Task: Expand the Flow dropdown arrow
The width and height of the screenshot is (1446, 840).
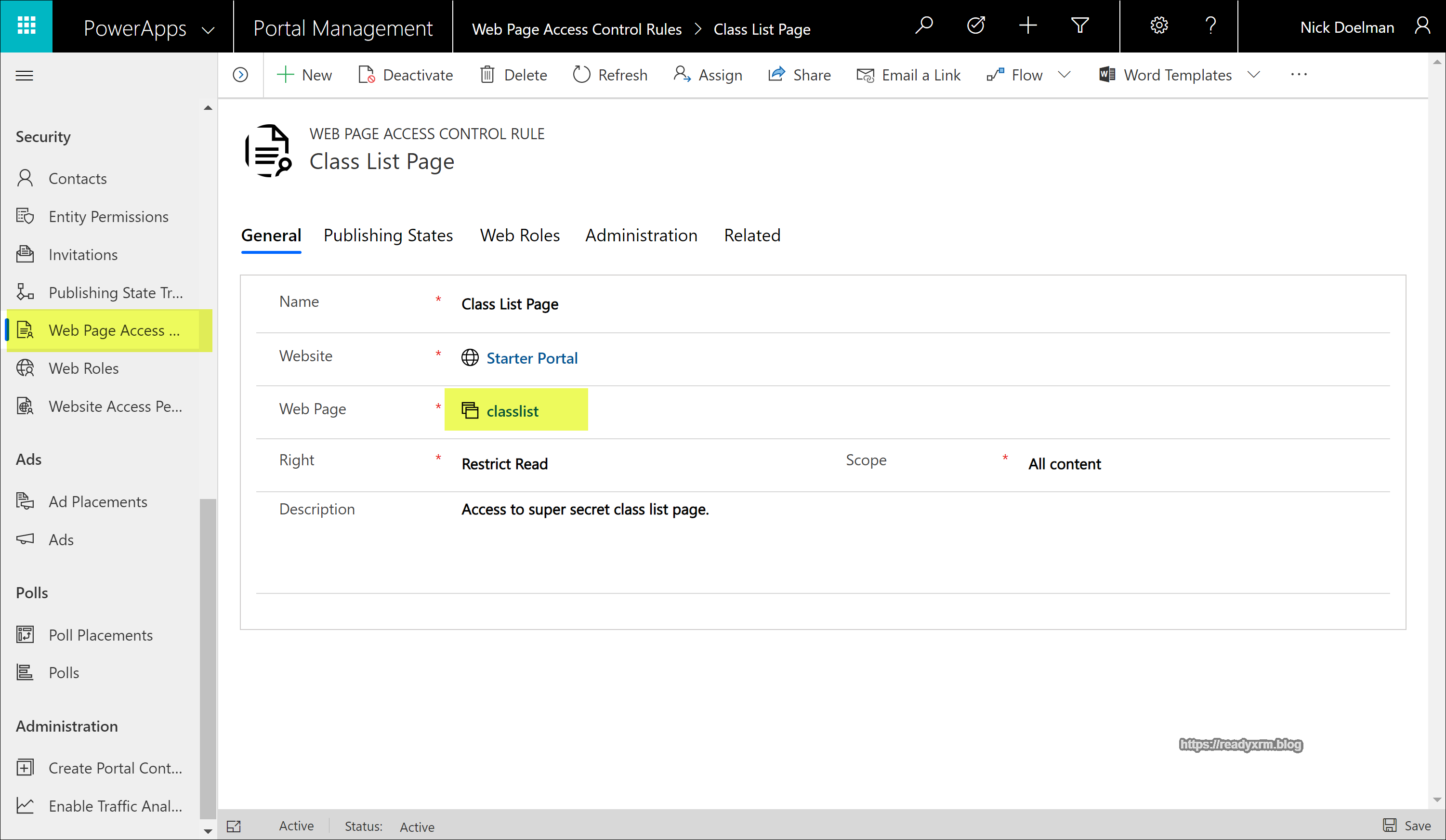Action: (1064, 75)
